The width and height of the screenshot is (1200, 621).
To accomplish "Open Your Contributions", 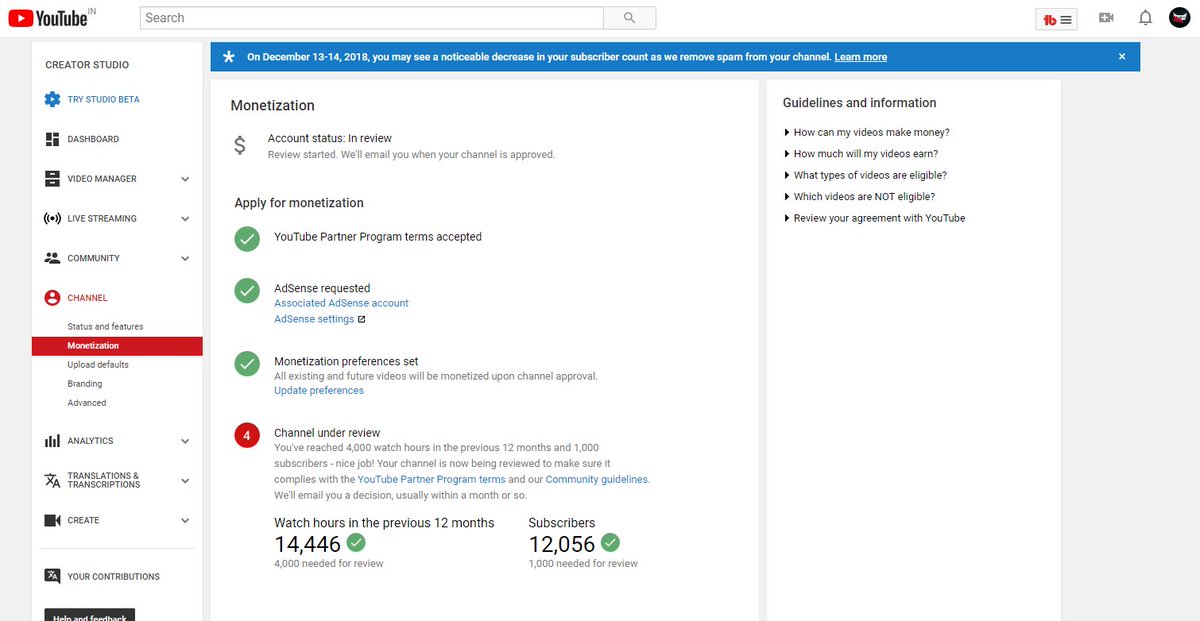I will pyautogui.click(x=113, y=577).
